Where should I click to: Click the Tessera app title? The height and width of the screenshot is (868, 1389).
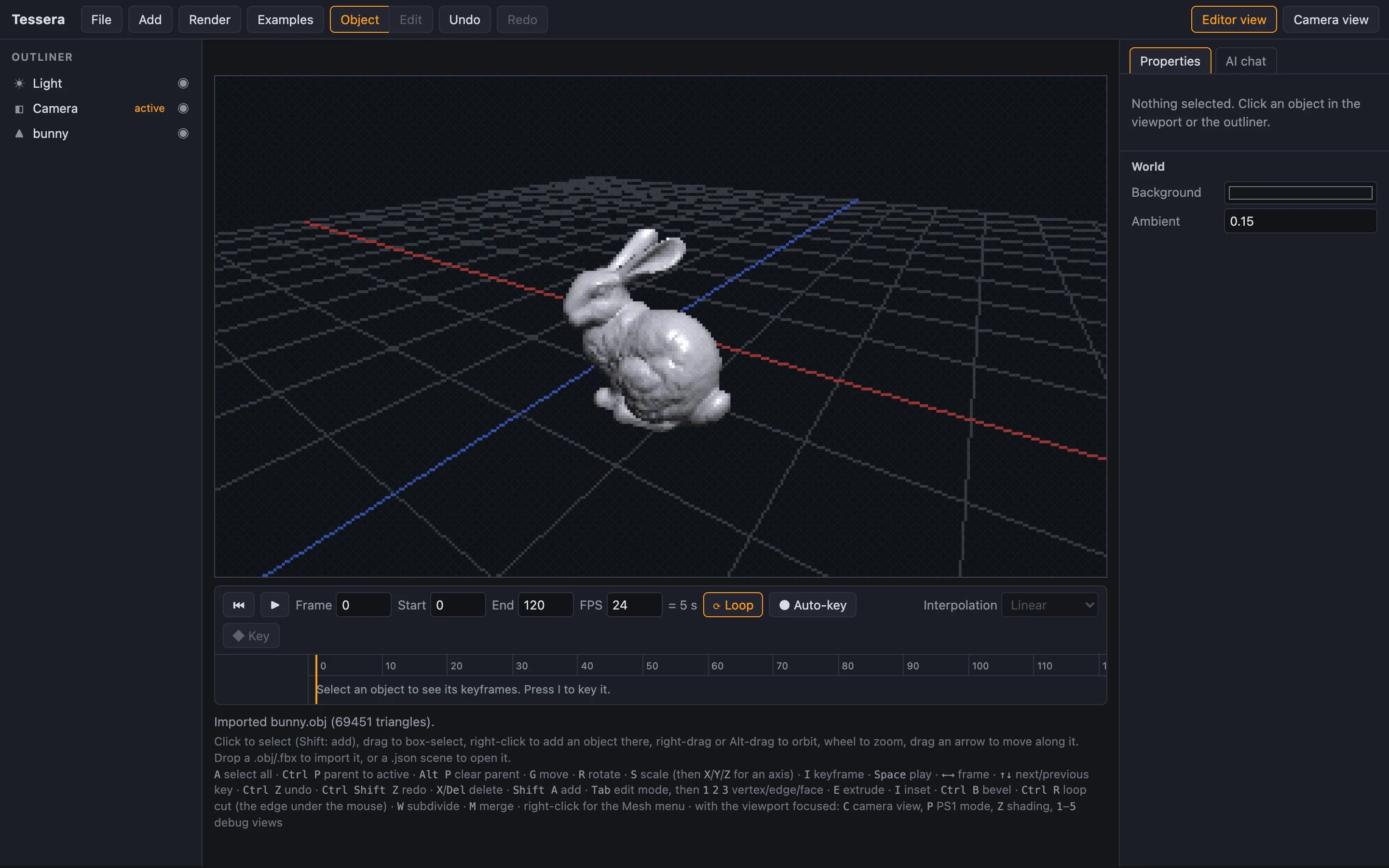pos(38,19)
